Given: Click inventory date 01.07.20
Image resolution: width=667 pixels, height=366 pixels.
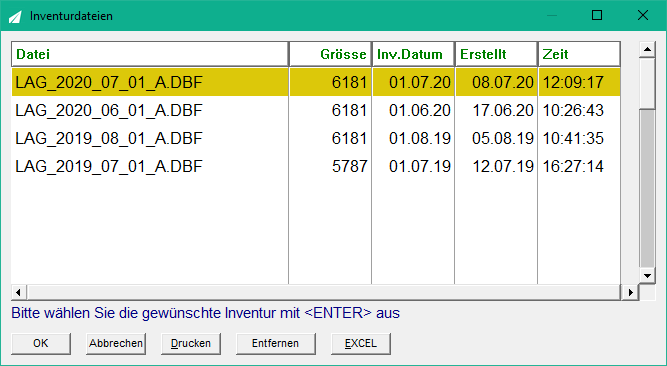Looking at the screenshot, I should 420,82.
